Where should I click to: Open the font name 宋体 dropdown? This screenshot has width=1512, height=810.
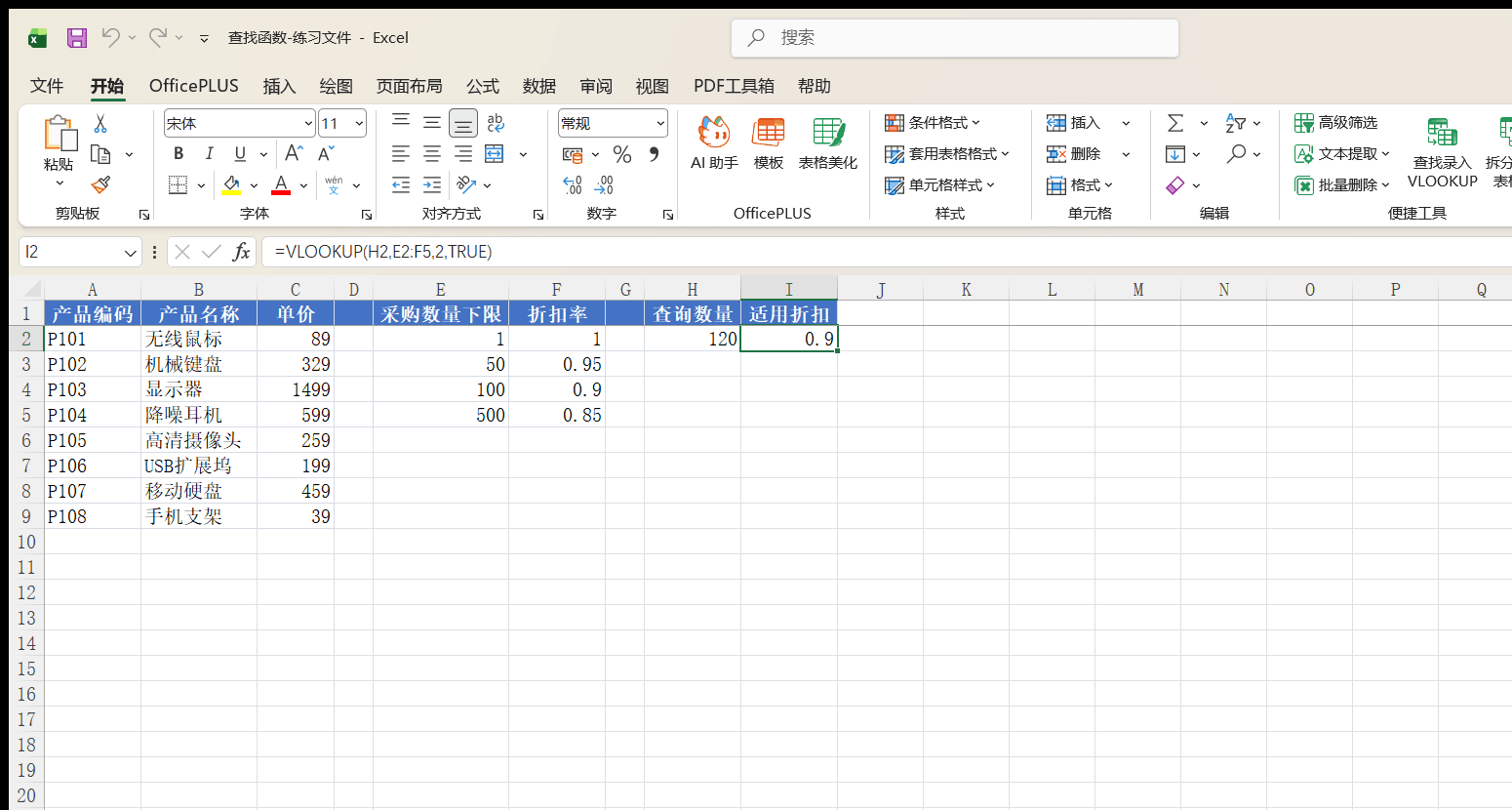(308, 123)
